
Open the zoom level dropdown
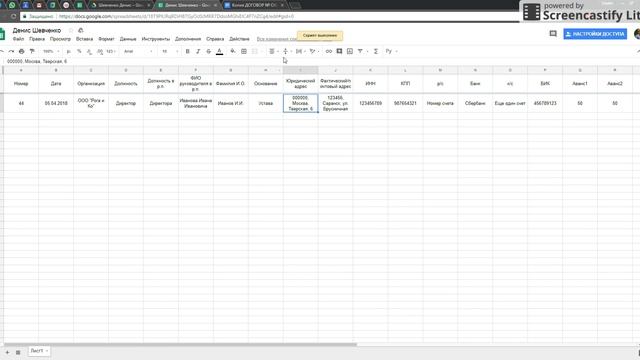pyautogui.click(x=51, y=51)
